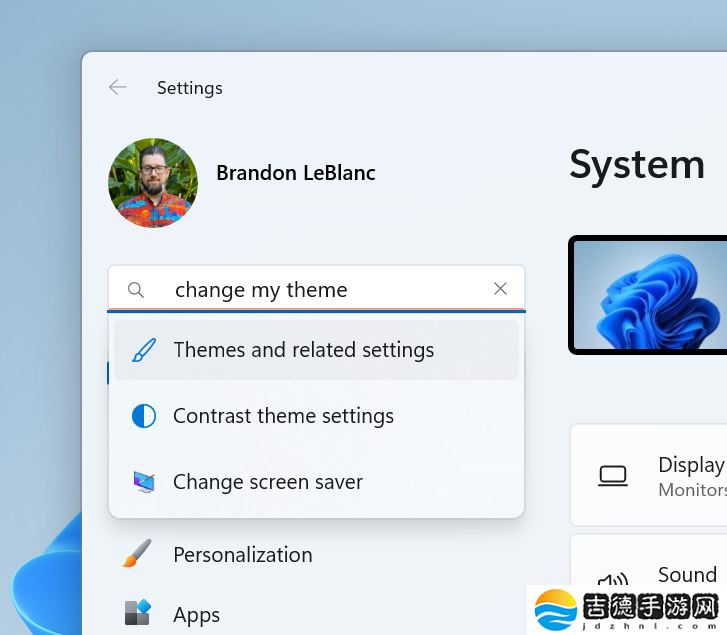Click the Apps squares icon
The width and height of the screenshot is (727, 635).
[138, 612]
